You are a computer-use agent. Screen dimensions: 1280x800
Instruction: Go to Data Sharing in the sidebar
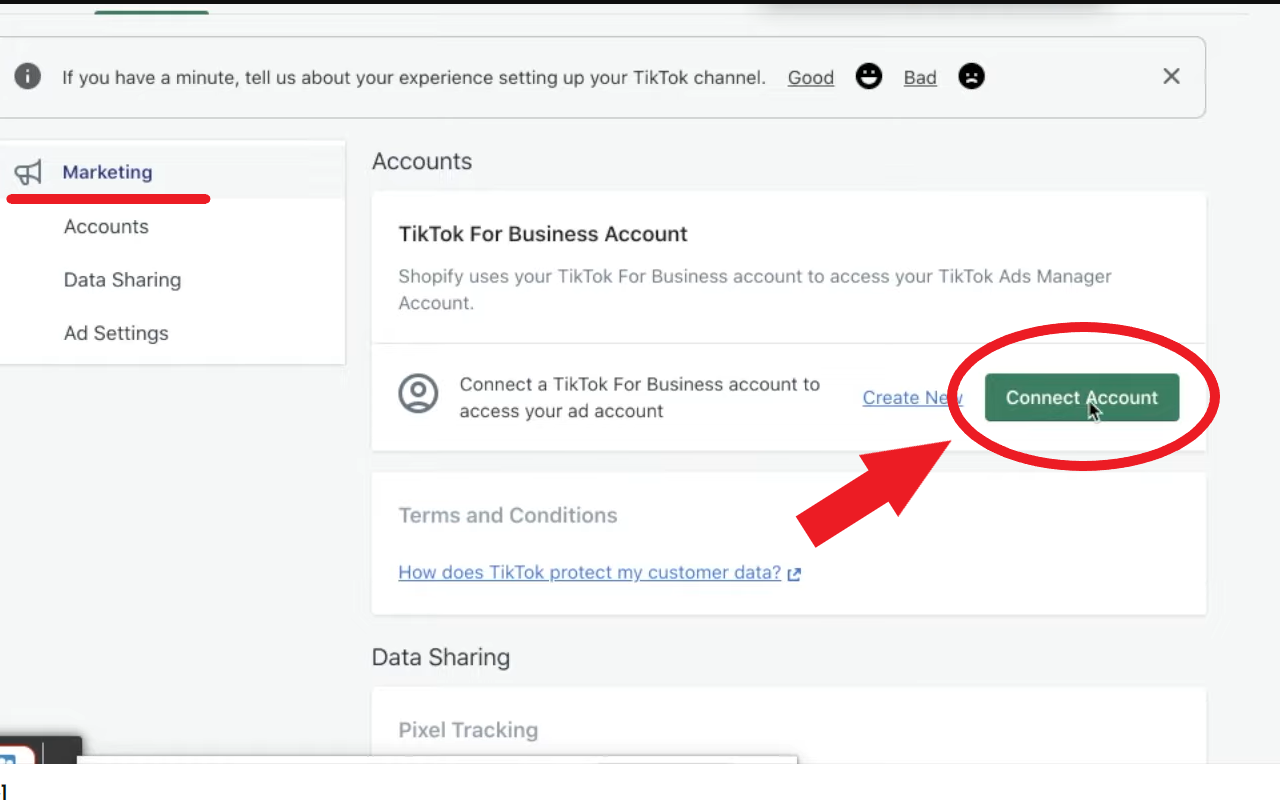122,280
